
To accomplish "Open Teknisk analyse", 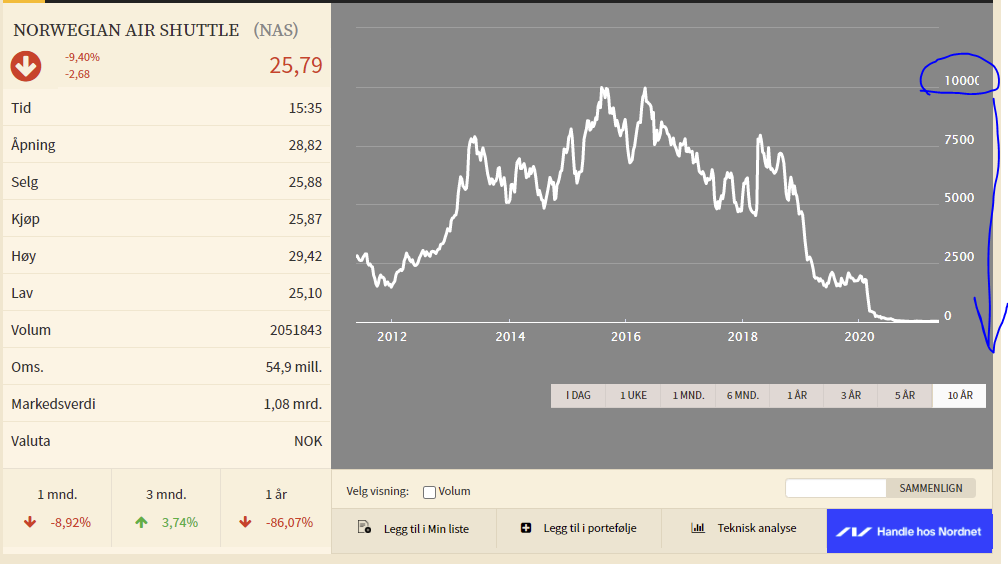I will [744, 528].
